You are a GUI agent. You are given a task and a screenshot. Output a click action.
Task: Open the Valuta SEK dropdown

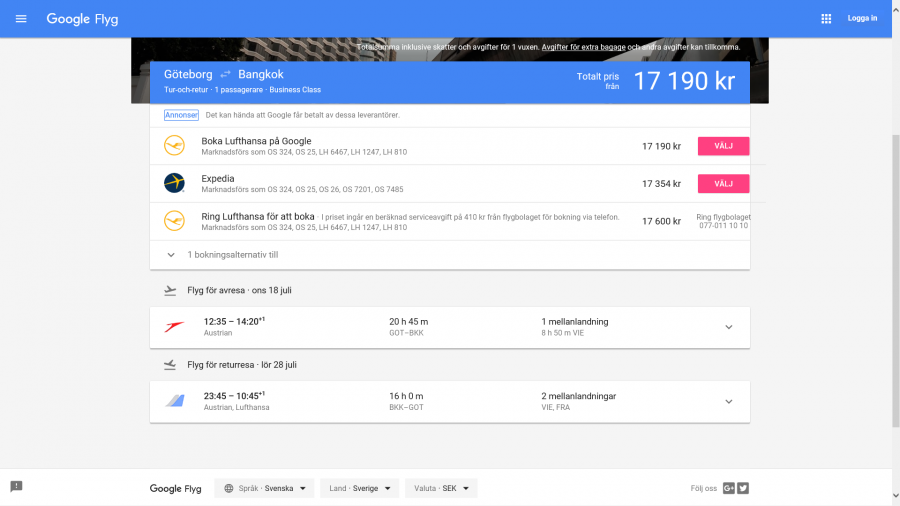[441, 488]
